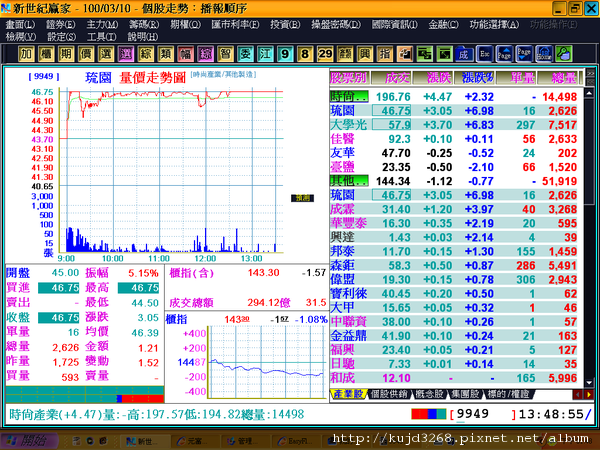Click the red-blue-teal color bar by code box
This screenshot has height=450, width=600.
coord(429,414)
